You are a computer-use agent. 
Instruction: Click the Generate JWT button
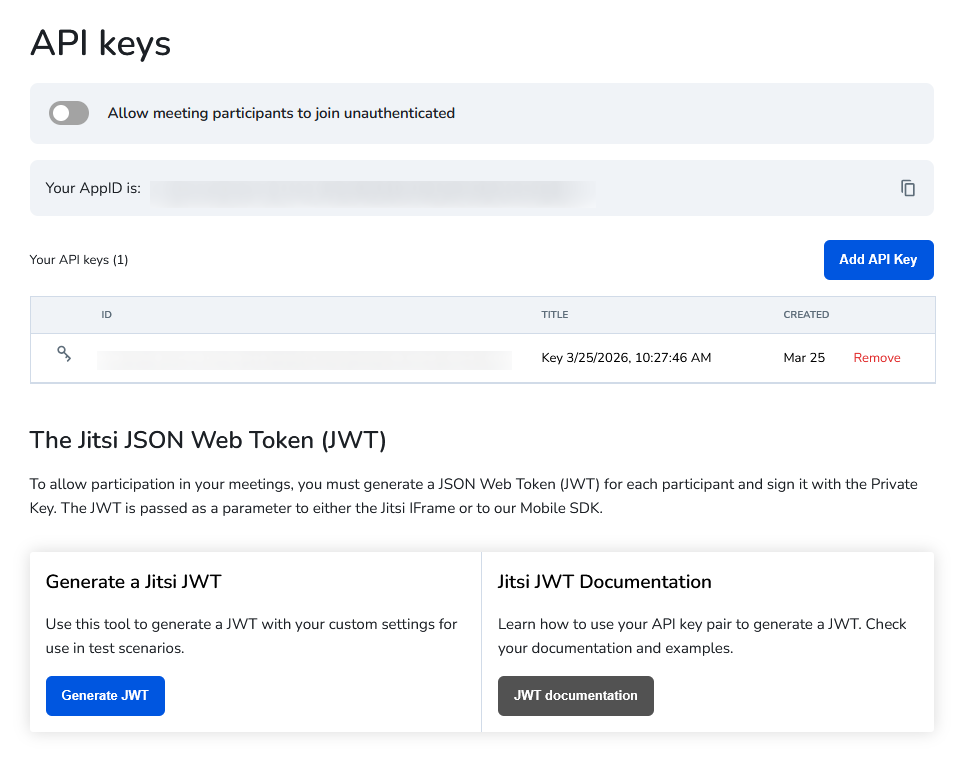pos(105,696)
